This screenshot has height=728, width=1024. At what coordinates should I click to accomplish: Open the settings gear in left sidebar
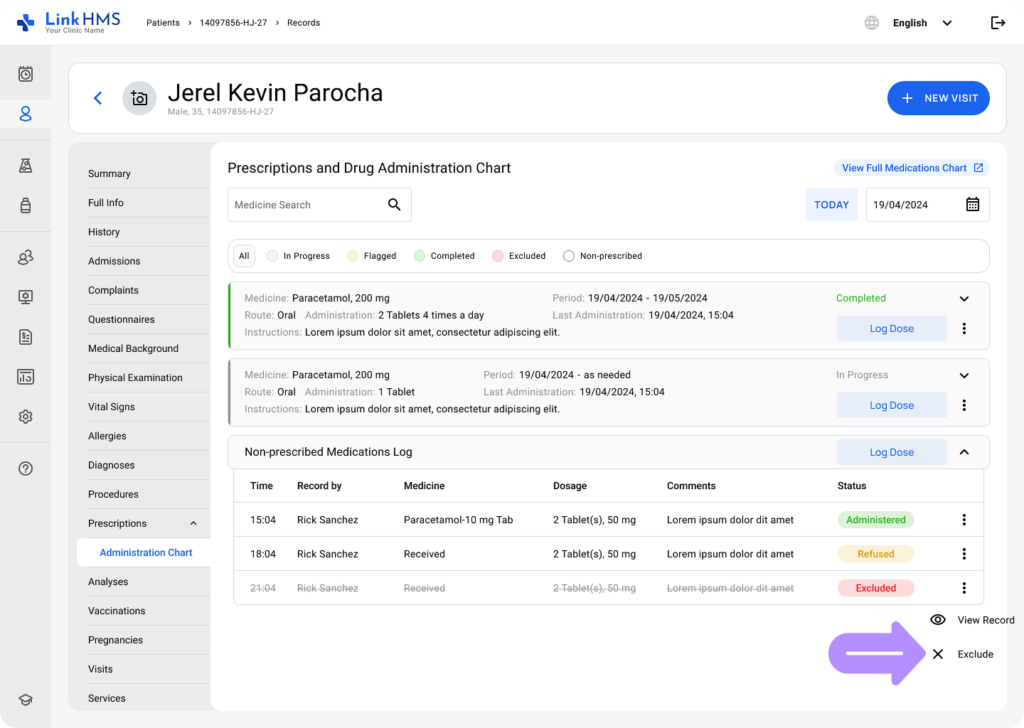[26, 417]
